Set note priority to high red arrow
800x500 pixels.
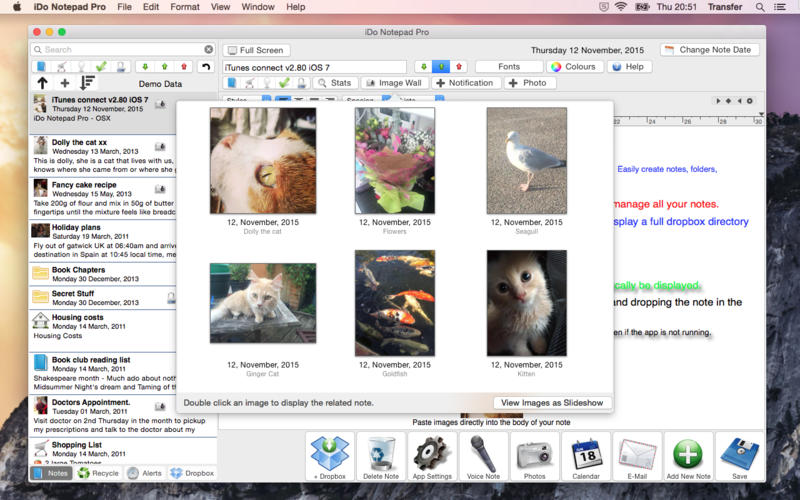click(x=459, y=67)
